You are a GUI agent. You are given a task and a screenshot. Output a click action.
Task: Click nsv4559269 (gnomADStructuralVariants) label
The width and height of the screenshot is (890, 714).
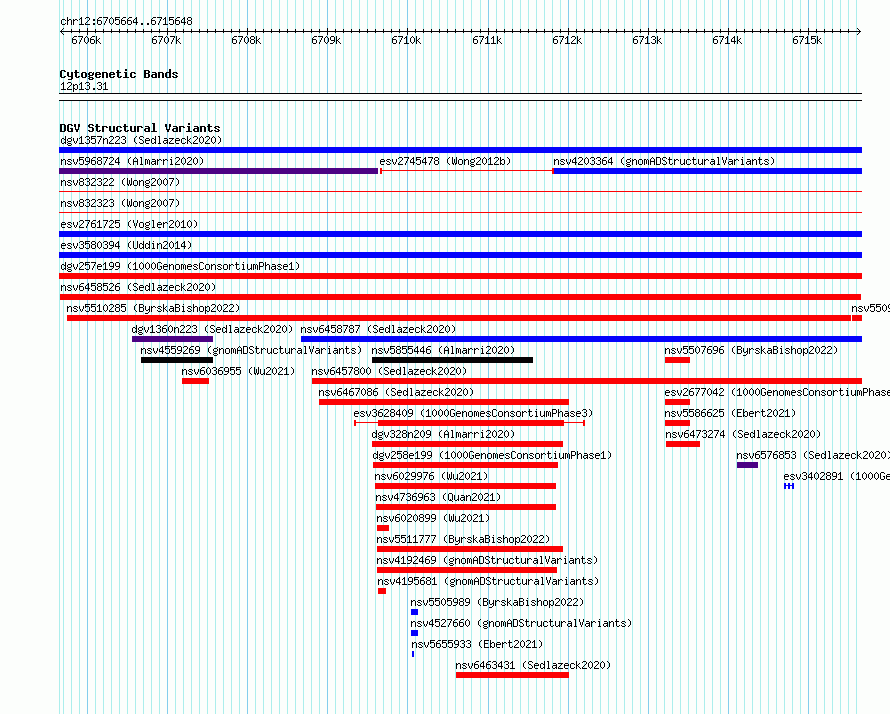click(251, 350)
